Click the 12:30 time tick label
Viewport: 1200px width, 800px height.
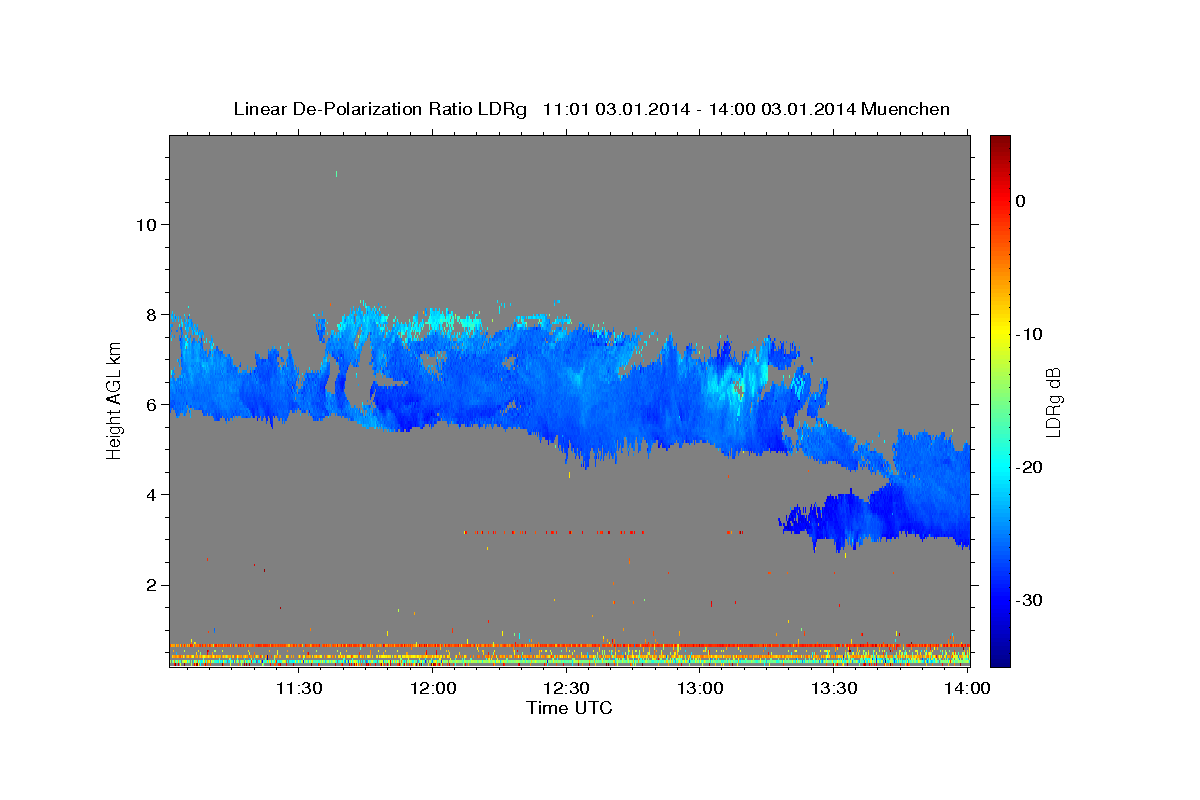coord(566,688)
